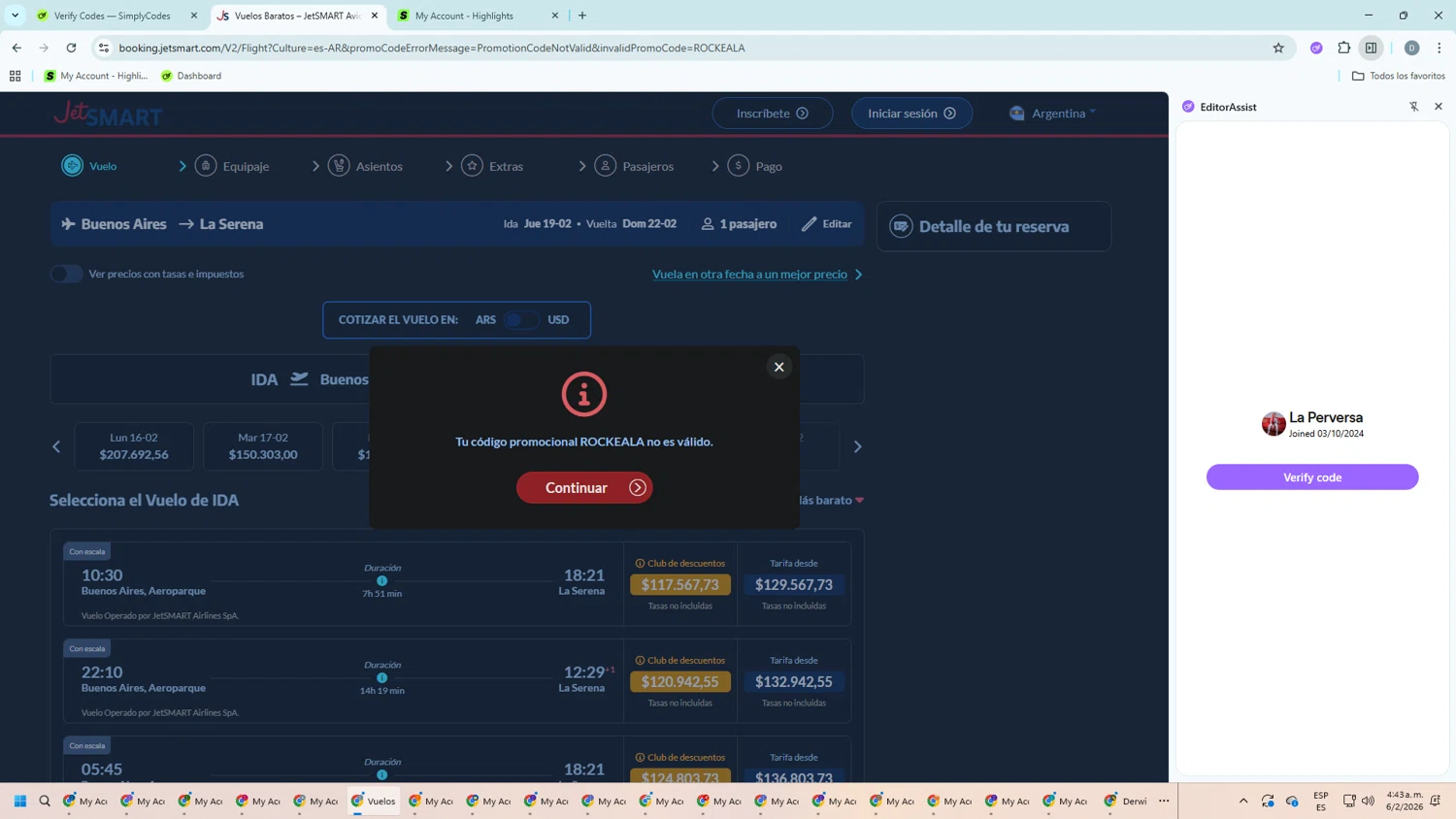Click the Verify code button in EditorAssist
The image size is (1456, 819).
click(x=1312, y=476)
